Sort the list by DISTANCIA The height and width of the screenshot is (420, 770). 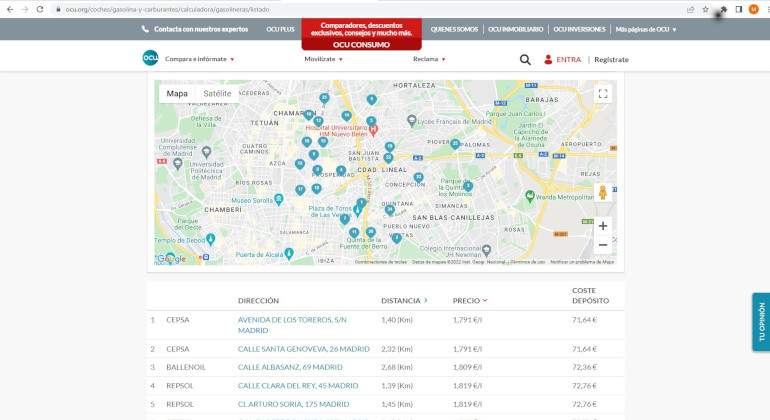[x=404, y=301]
